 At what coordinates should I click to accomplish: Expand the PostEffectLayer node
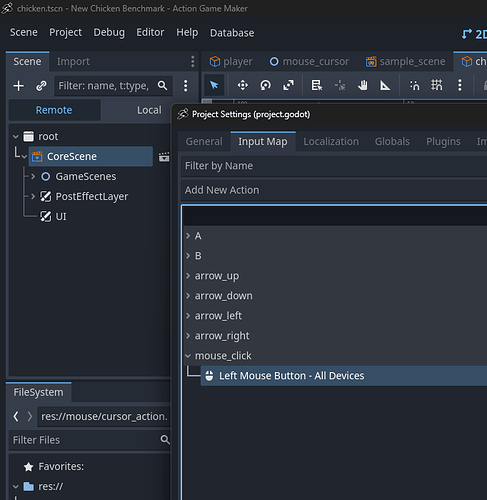[x=33, y=196]
